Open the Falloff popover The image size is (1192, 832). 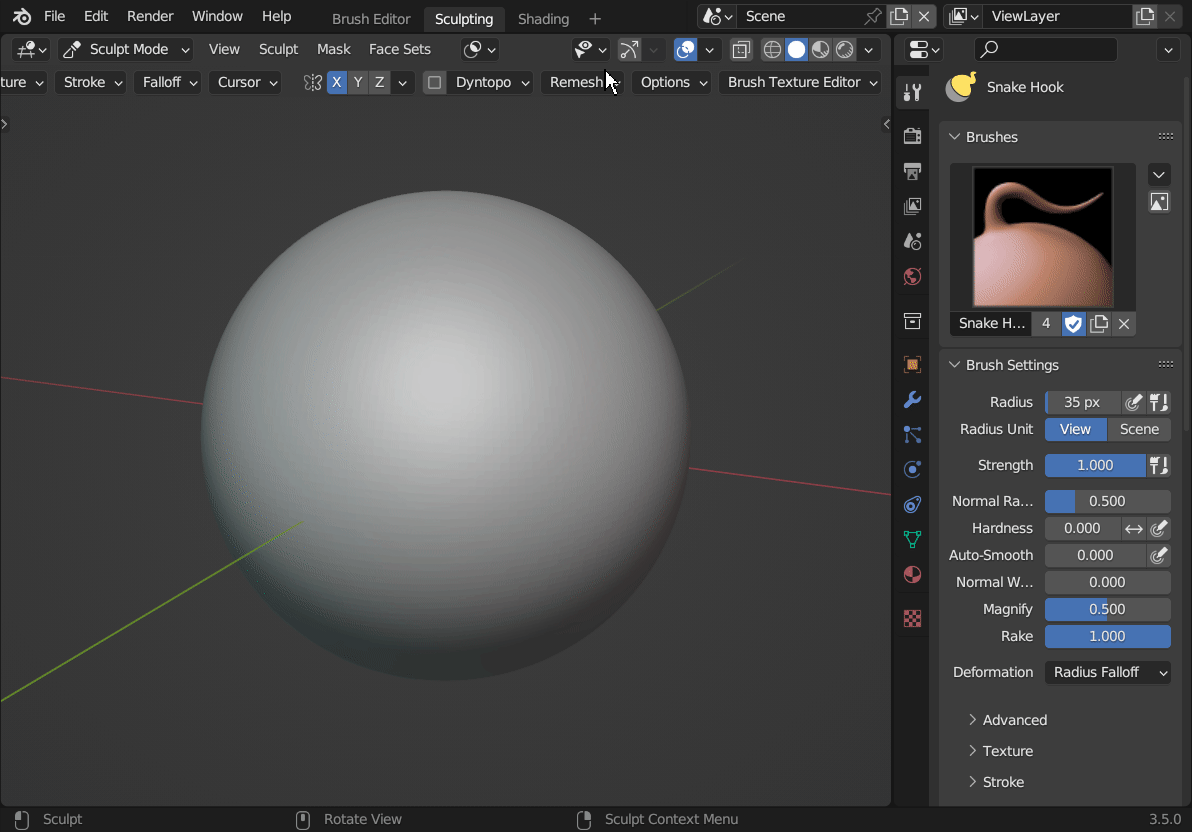point(167,82)
